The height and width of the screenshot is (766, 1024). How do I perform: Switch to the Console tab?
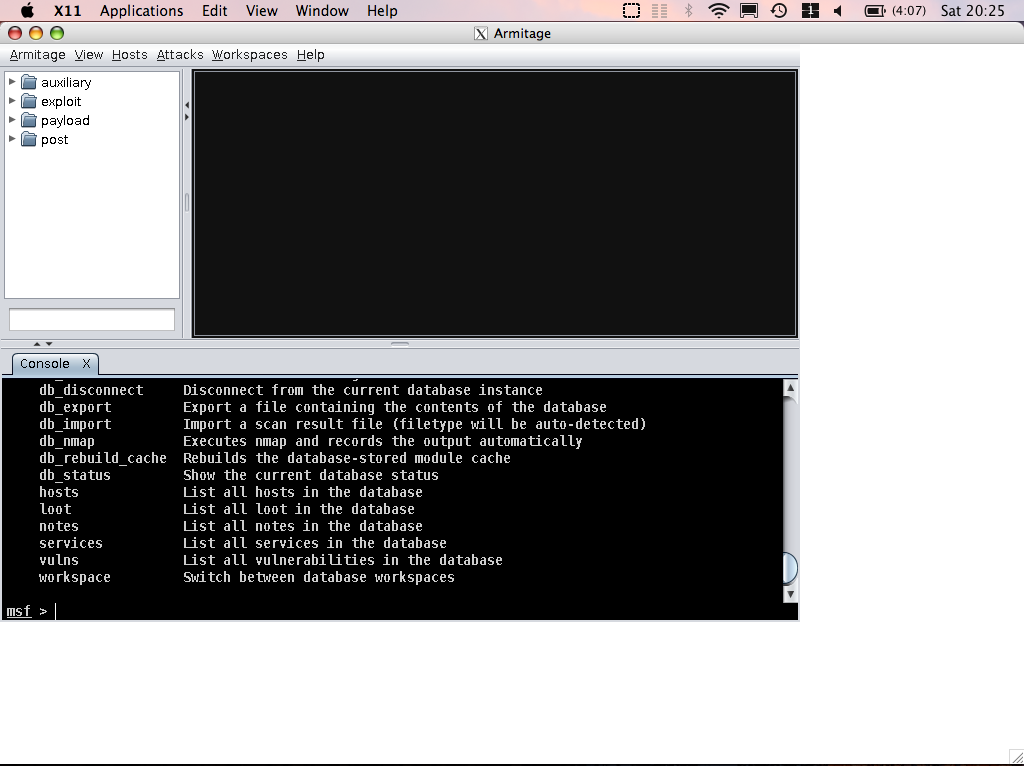[44, 364]
